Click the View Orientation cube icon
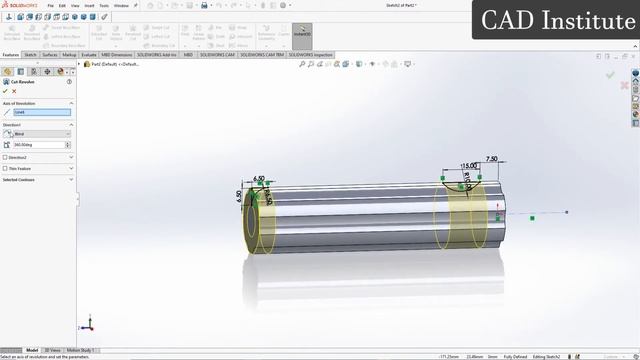This screenshot has height=360, width=640. 346,64
